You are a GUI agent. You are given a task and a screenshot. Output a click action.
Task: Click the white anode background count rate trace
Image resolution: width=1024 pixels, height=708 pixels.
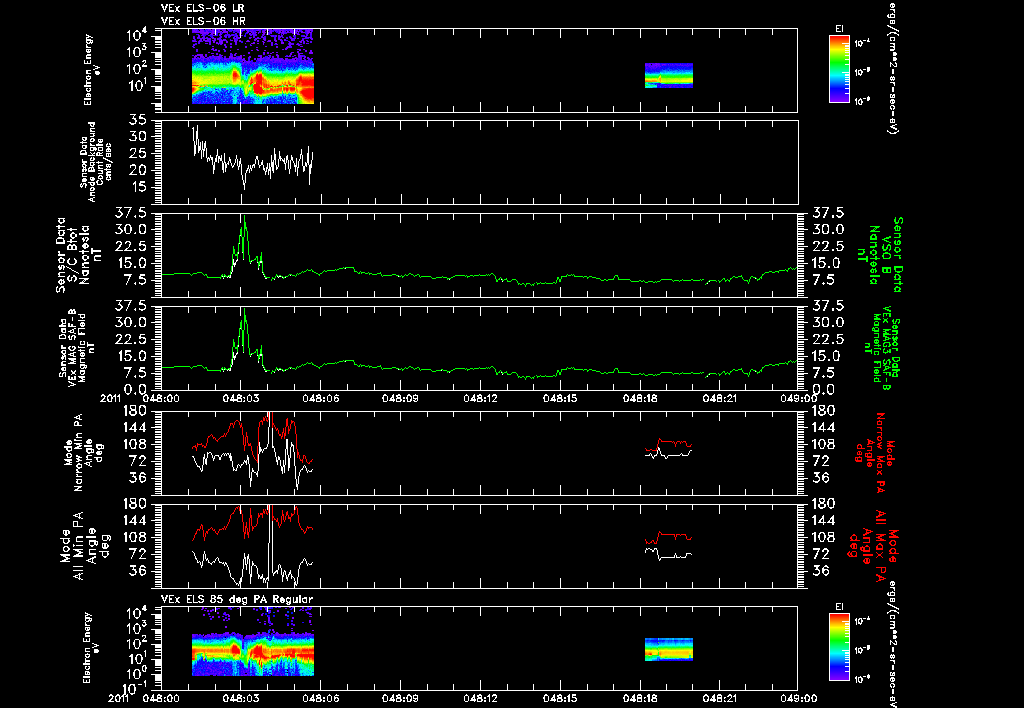(x=252, y=159)
